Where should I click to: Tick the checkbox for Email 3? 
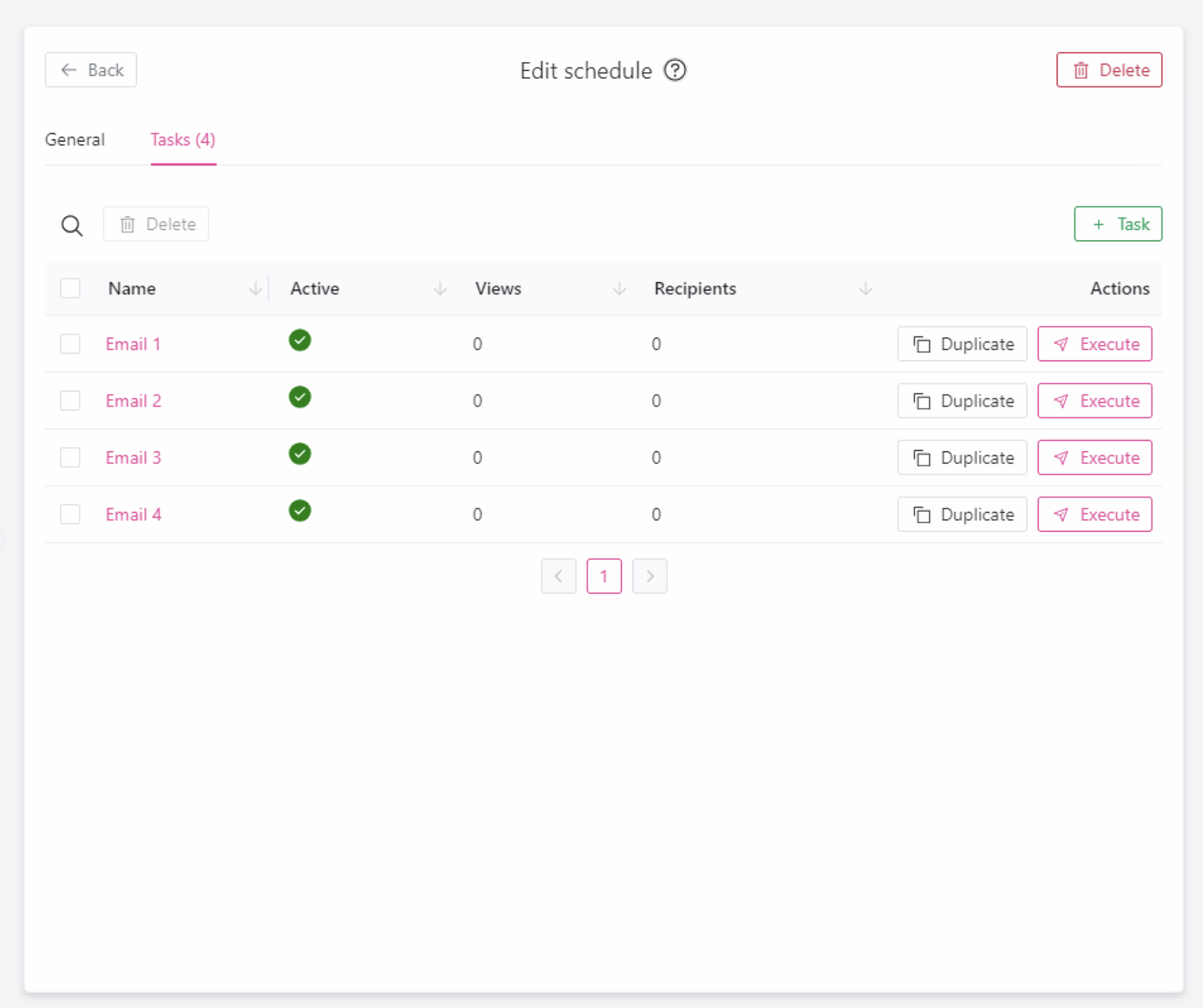click(70, 458)
